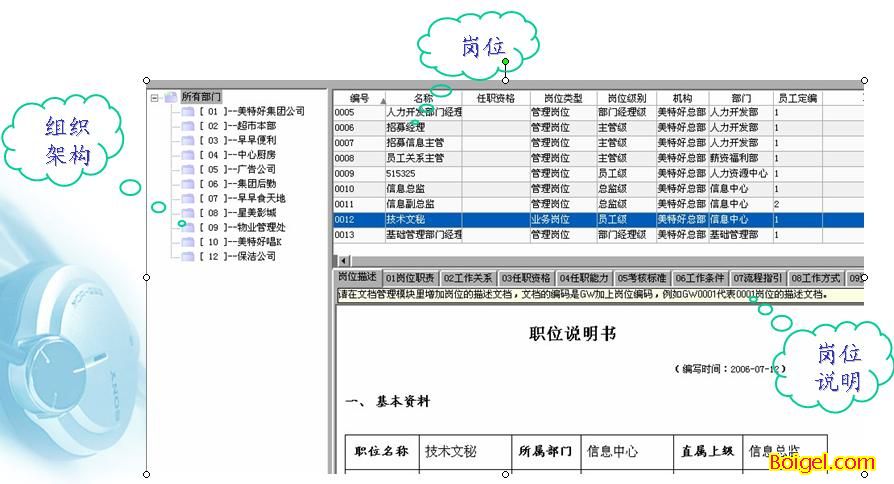
Task: Click 薪资福利部 cell in row 0008
Action: [x=741, y=158]
